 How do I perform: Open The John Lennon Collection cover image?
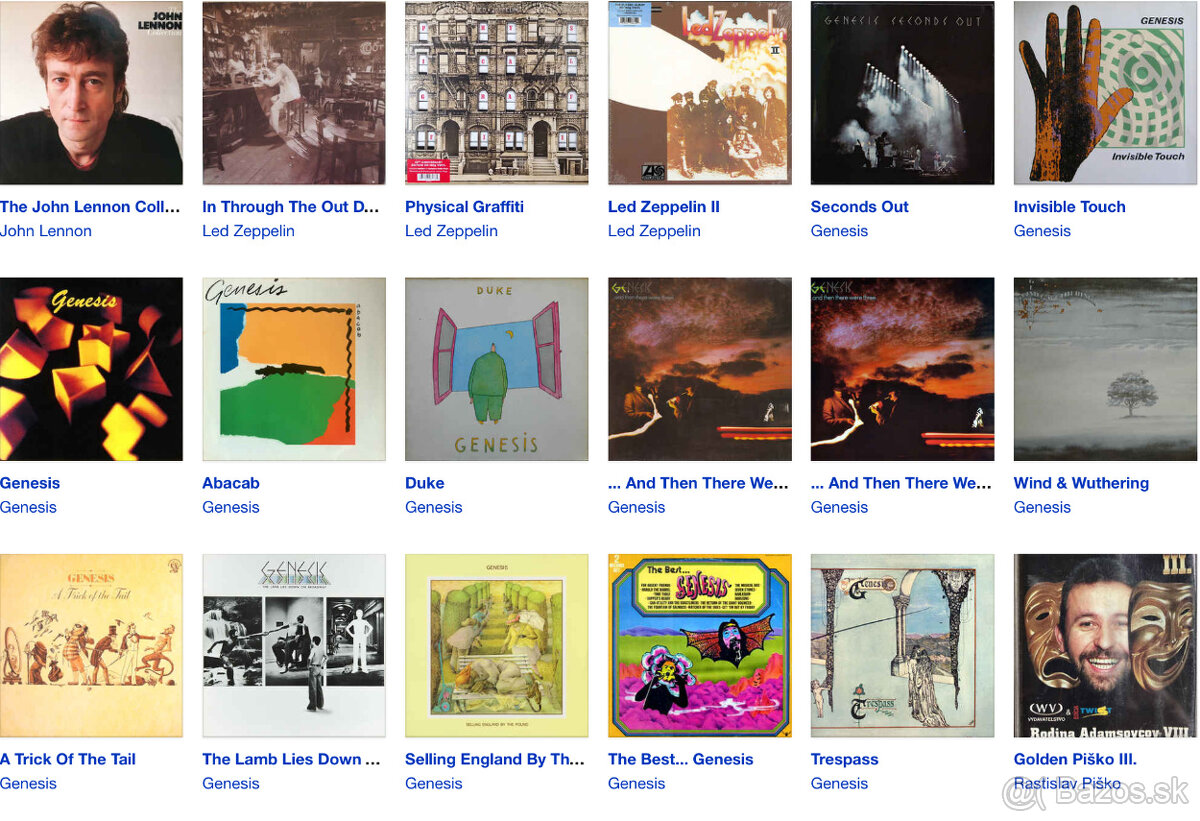(91, 93)
